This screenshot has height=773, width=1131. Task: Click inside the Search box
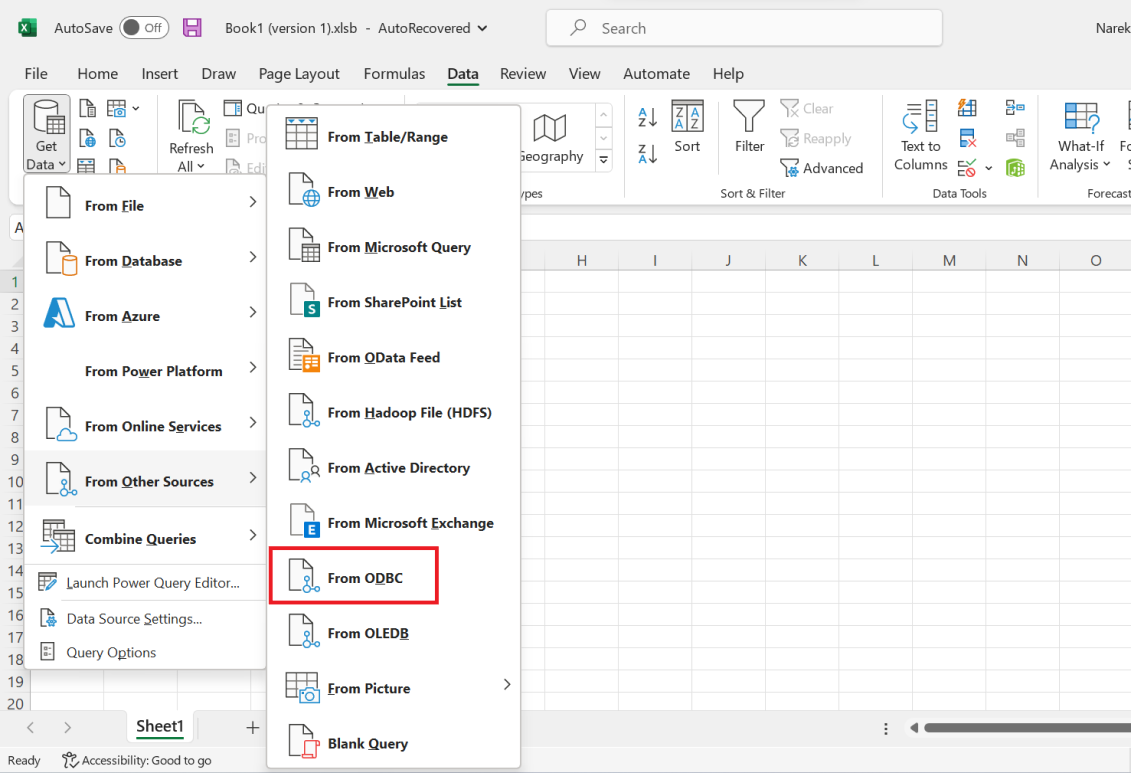744,28
